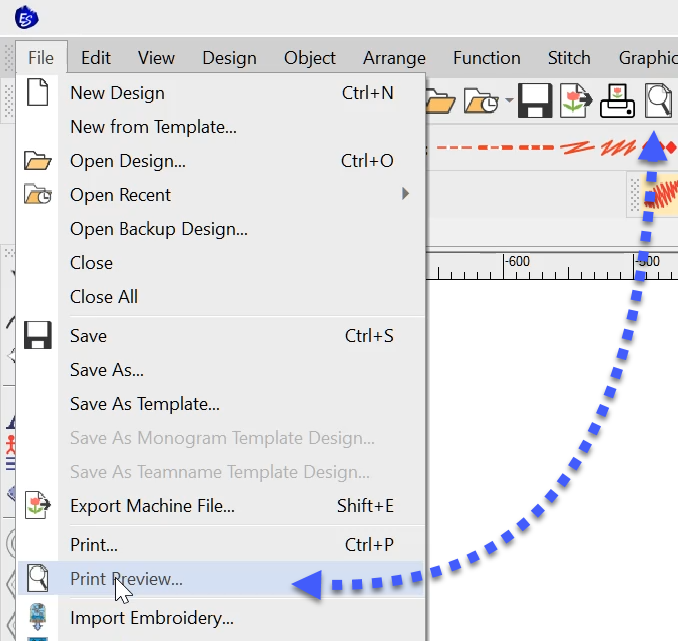The image size is (678, 641).
Task: Open dropdown arrow beside Open Recent toolbar icon
Action: tap(509, 101)
